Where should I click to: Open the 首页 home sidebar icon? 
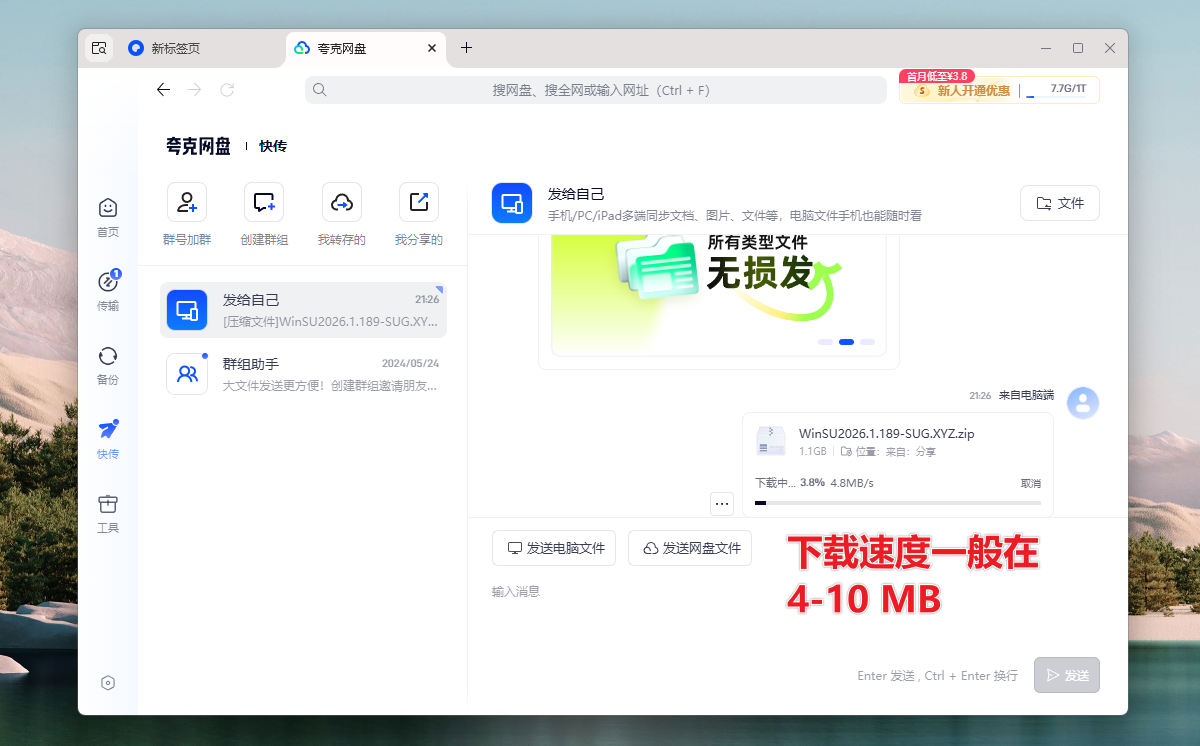tap(108, 208)
